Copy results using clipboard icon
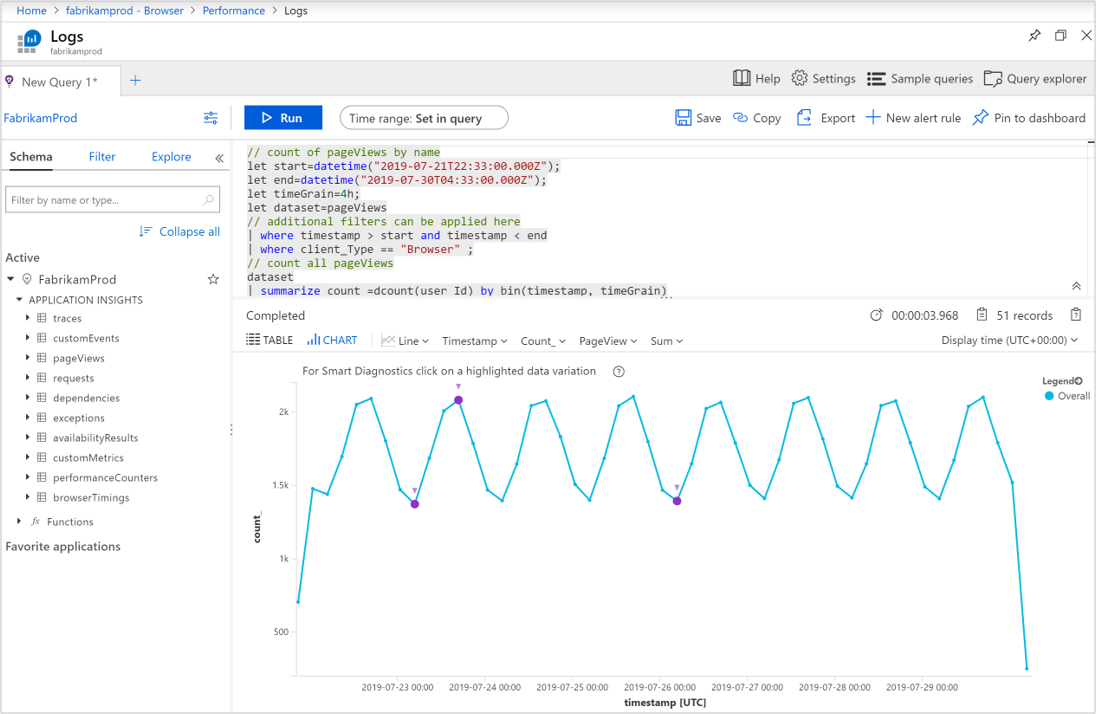The width and height of the screenshot is (1096, 714). click(1076, 315)
